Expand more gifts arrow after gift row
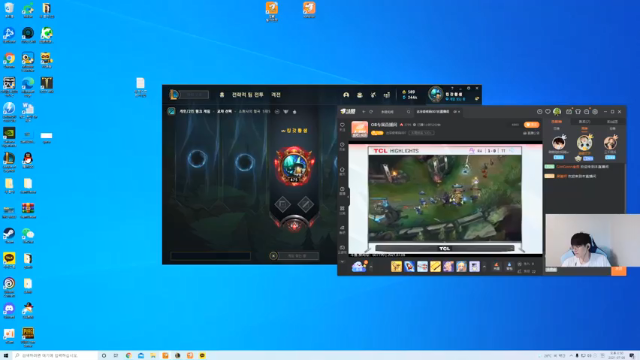640x360 pixels. tap(484, 267)
